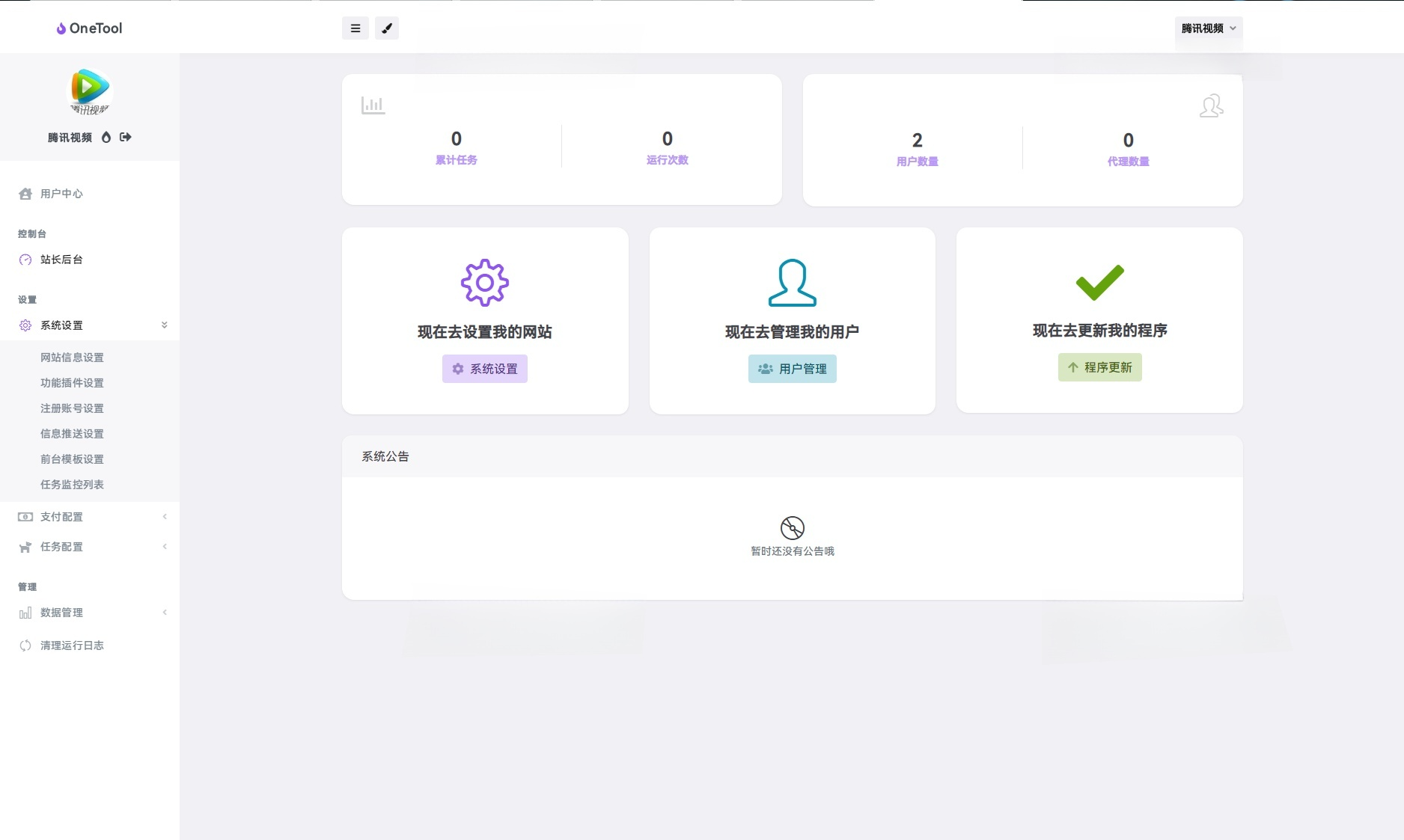
Task: Open 任务监控列表 from the settings submenu
Action: (73, 484)
